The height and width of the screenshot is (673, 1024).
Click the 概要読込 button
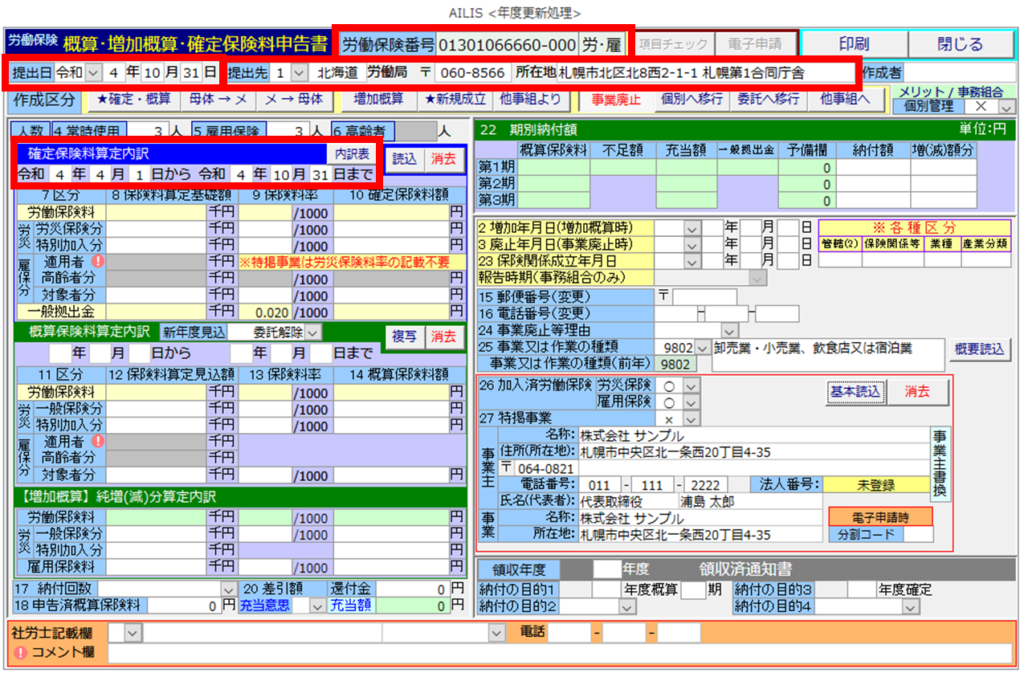tap(980, 348)
